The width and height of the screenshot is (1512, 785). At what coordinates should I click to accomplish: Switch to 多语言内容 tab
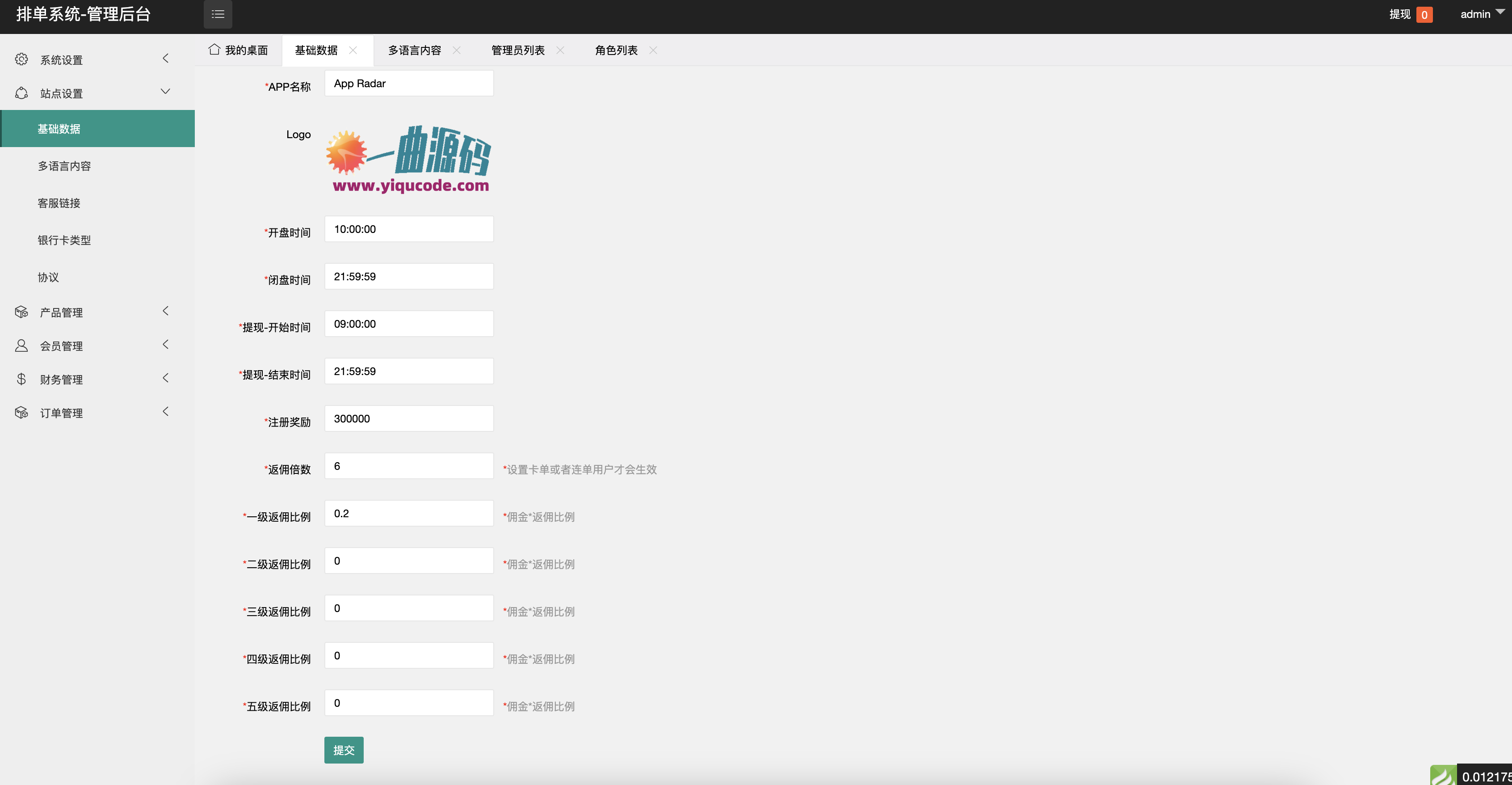pos(414,50)
